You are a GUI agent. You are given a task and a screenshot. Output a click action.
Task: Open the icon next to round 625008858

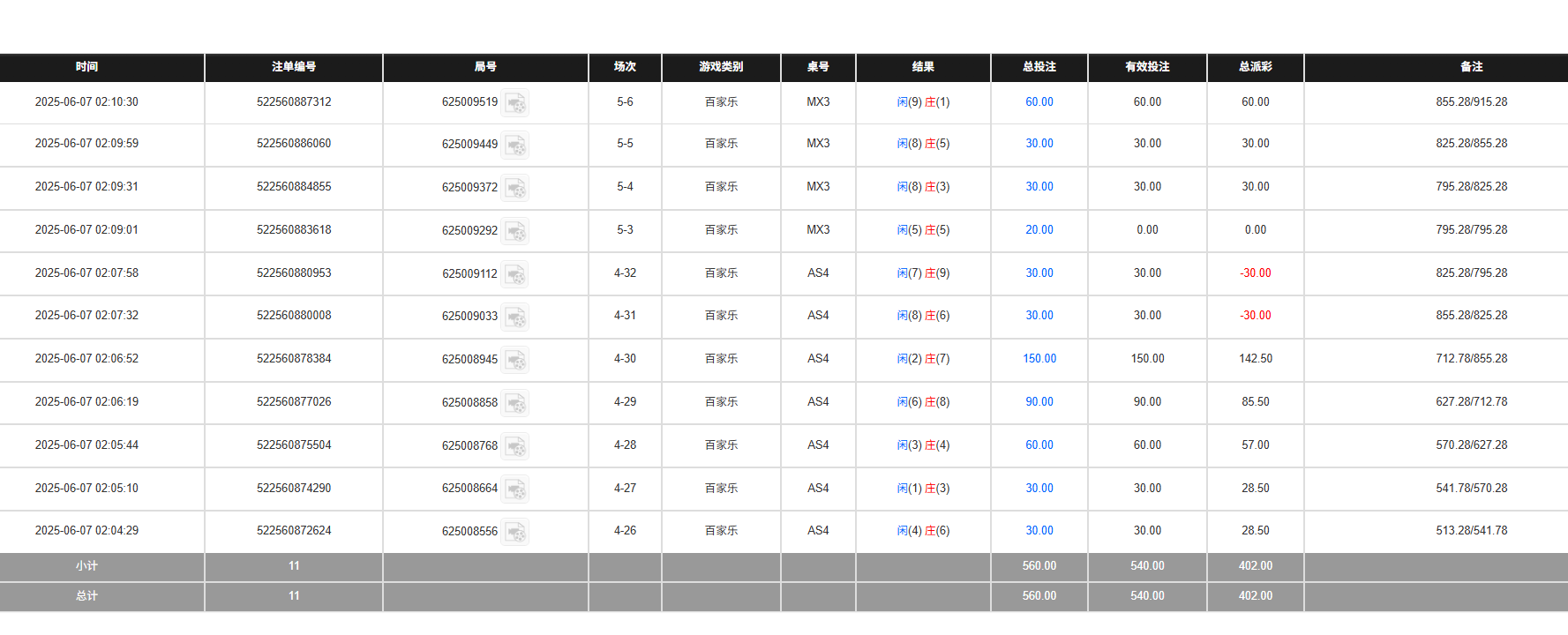click(x=515, y=403)
